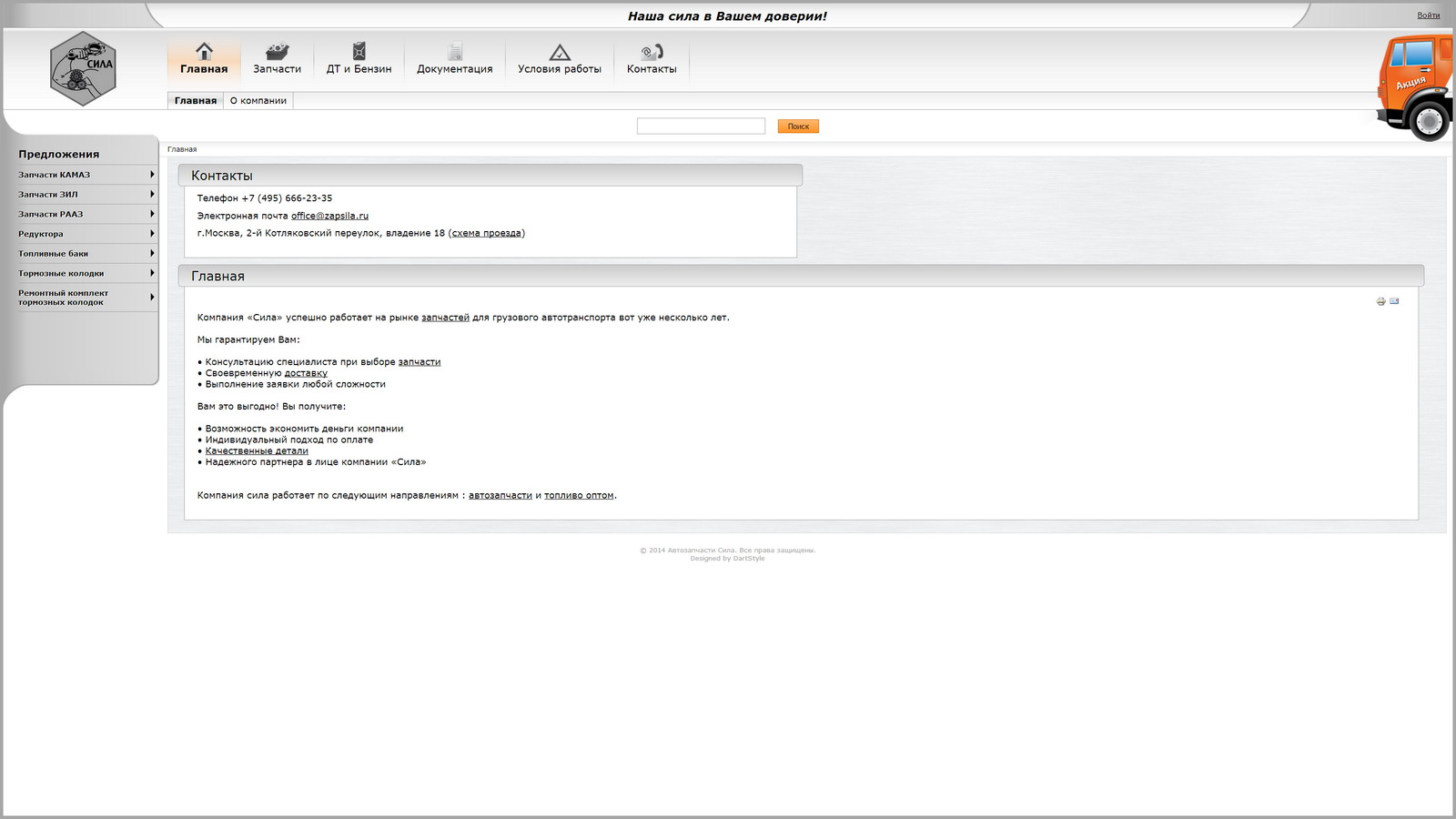Expand Запчасти КАМАЗ submenu arrow
The image size is (1456, 819).
coord(152,175)
